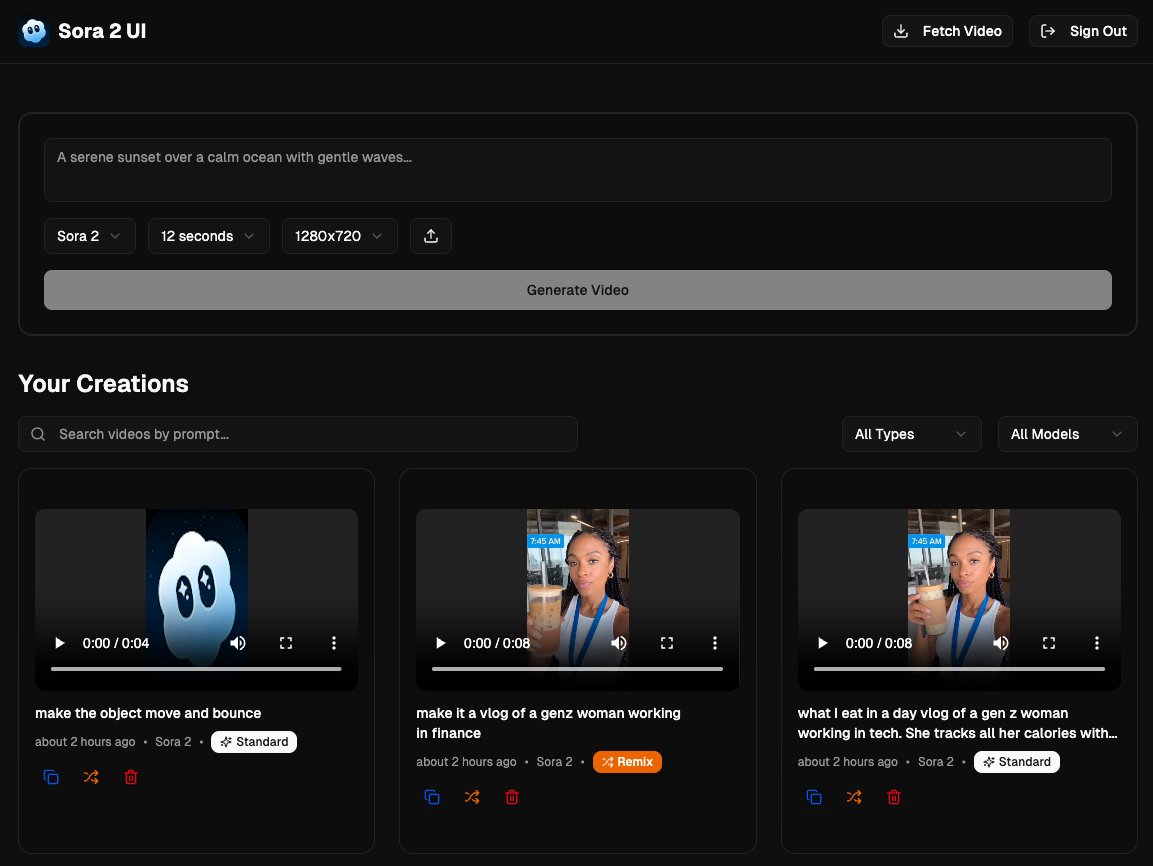The width and height of the screenshot is (1153, 866).
Task: Copy the prompt of "make the object move and bounce"
Action: coord(51,777)
